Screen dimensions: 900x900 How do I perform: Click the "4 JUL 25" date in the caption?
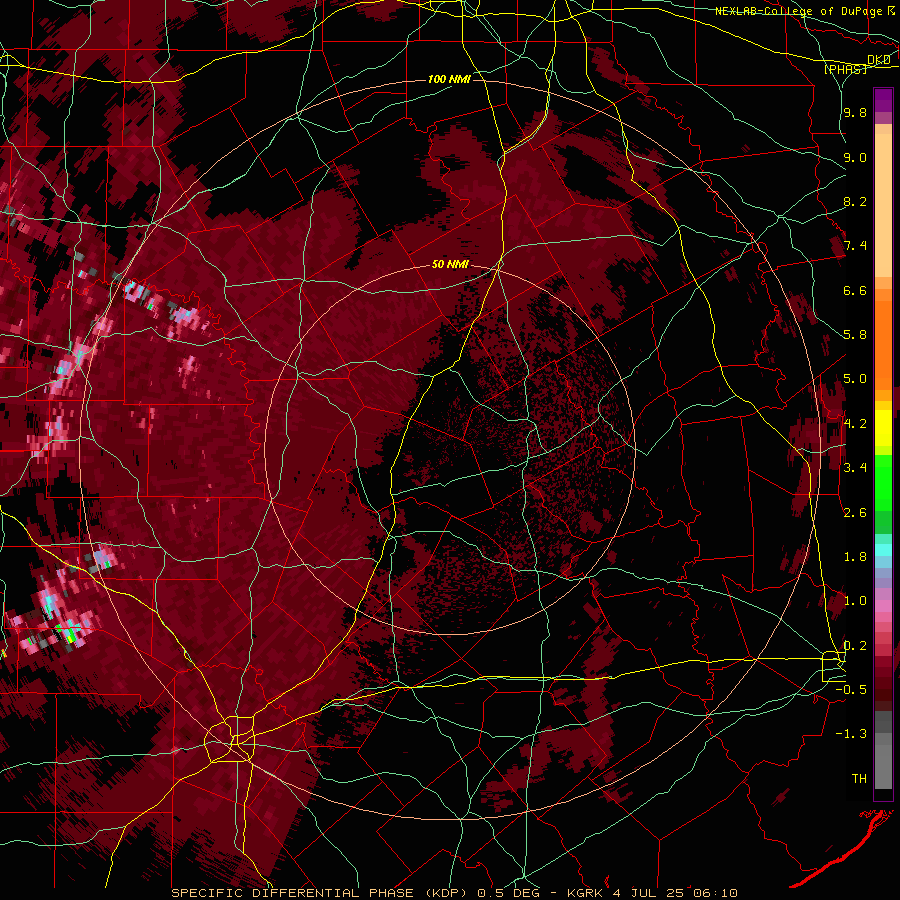click(650, 893)
